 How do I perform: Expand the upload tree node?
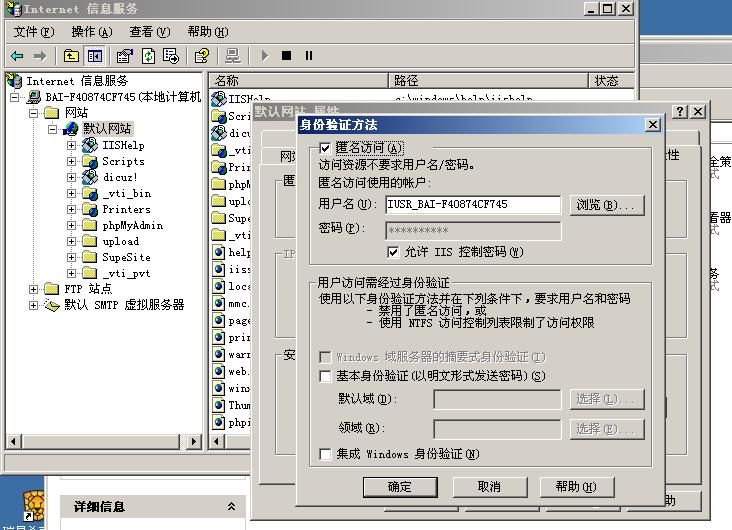71,241
